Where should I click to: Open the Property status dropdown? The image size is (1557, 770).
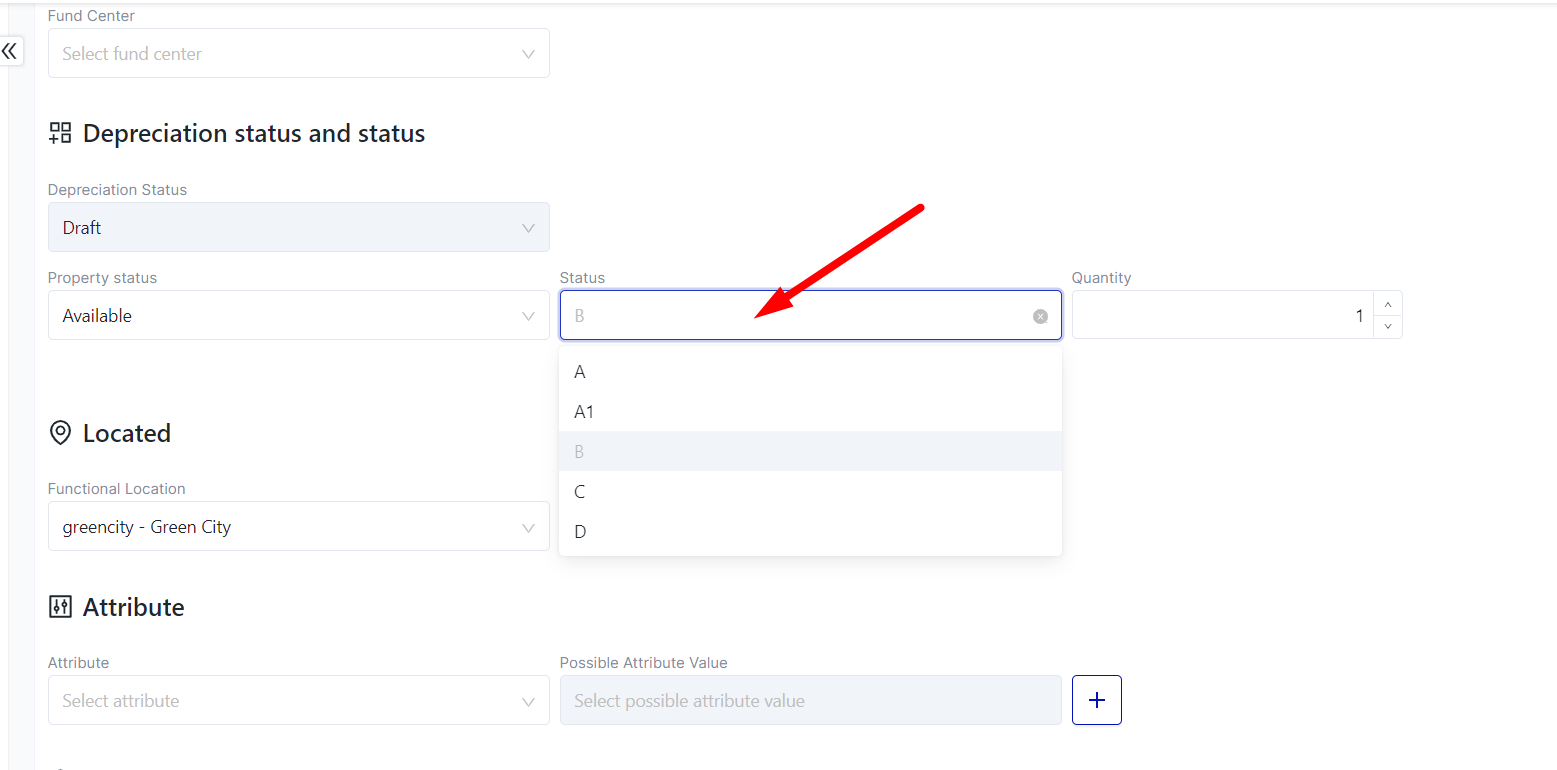(298, 316)
